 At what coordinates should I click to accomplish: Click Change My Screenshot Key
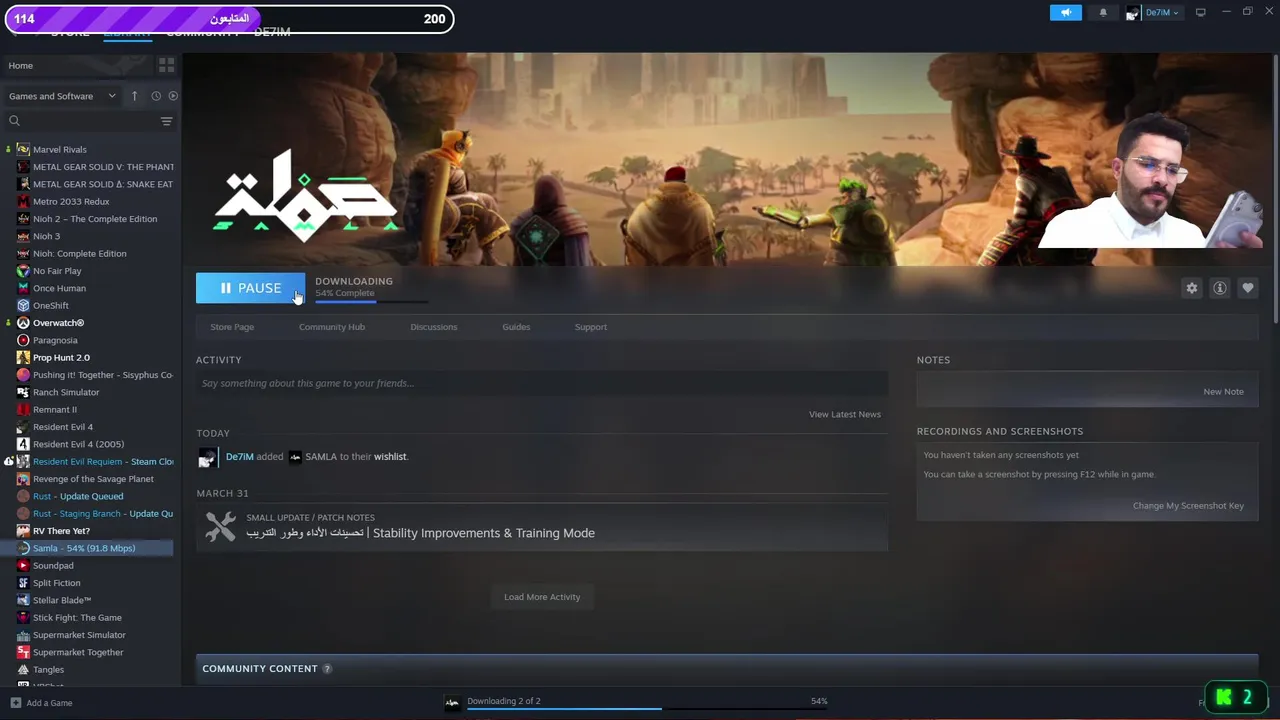click(1188, 506)
